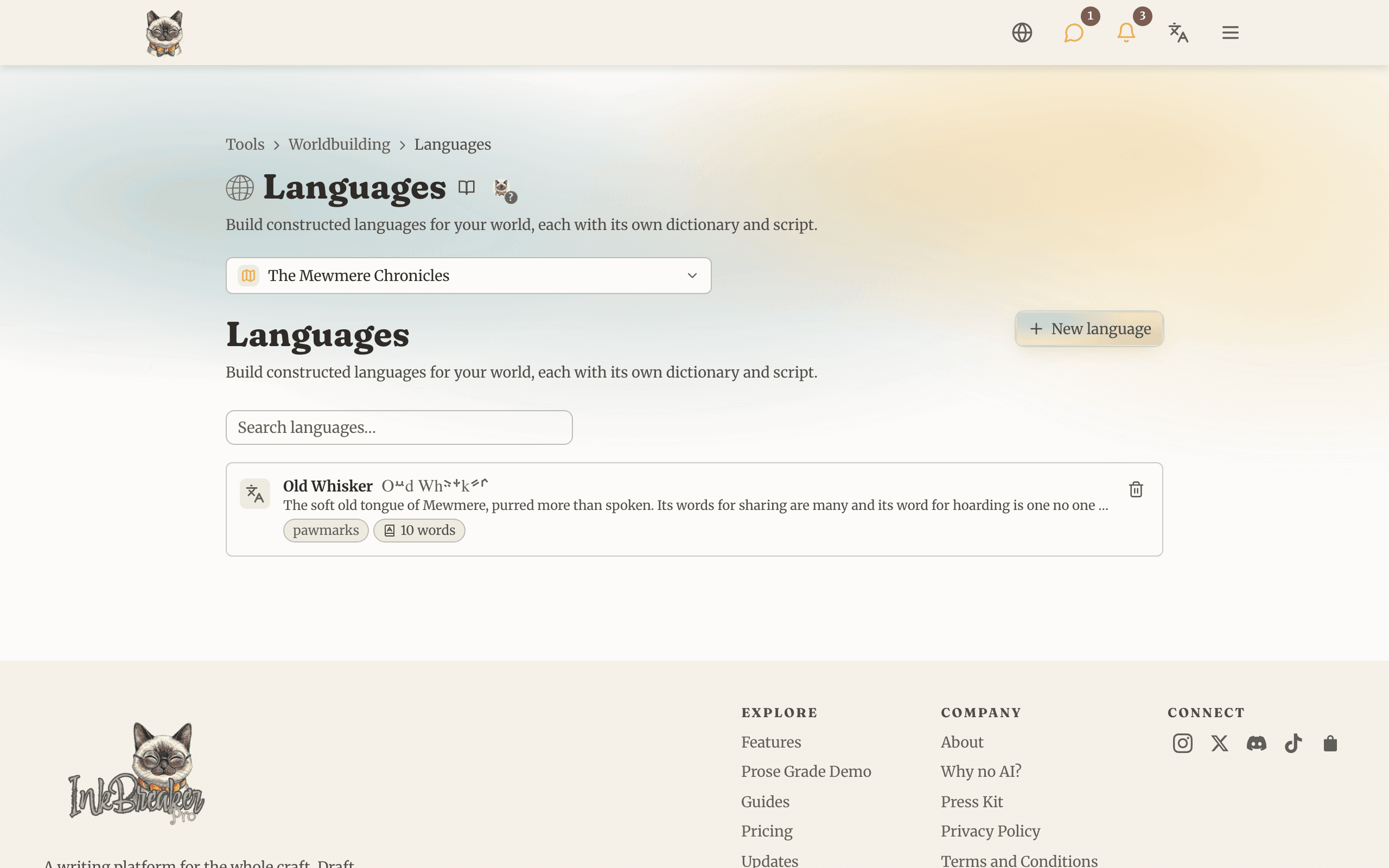
Task: Click the Old Whisker description text
Action: click(x=696, y=505)
